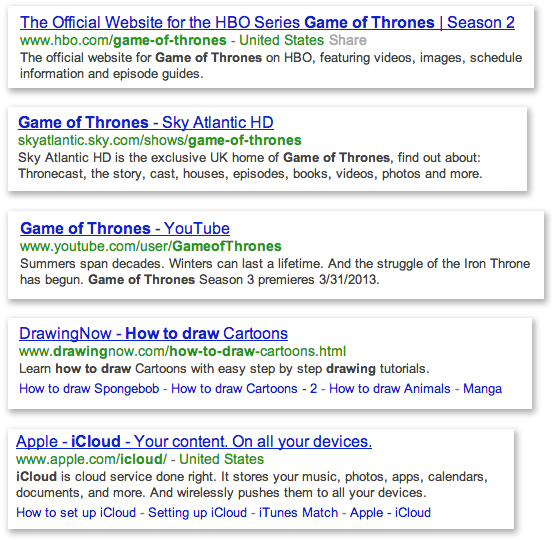Open Game of Thrones - YouTube result title
Image resolution: width=552 pixels, height=540 pixels.
pyautogui.click(x=125, y=228)
